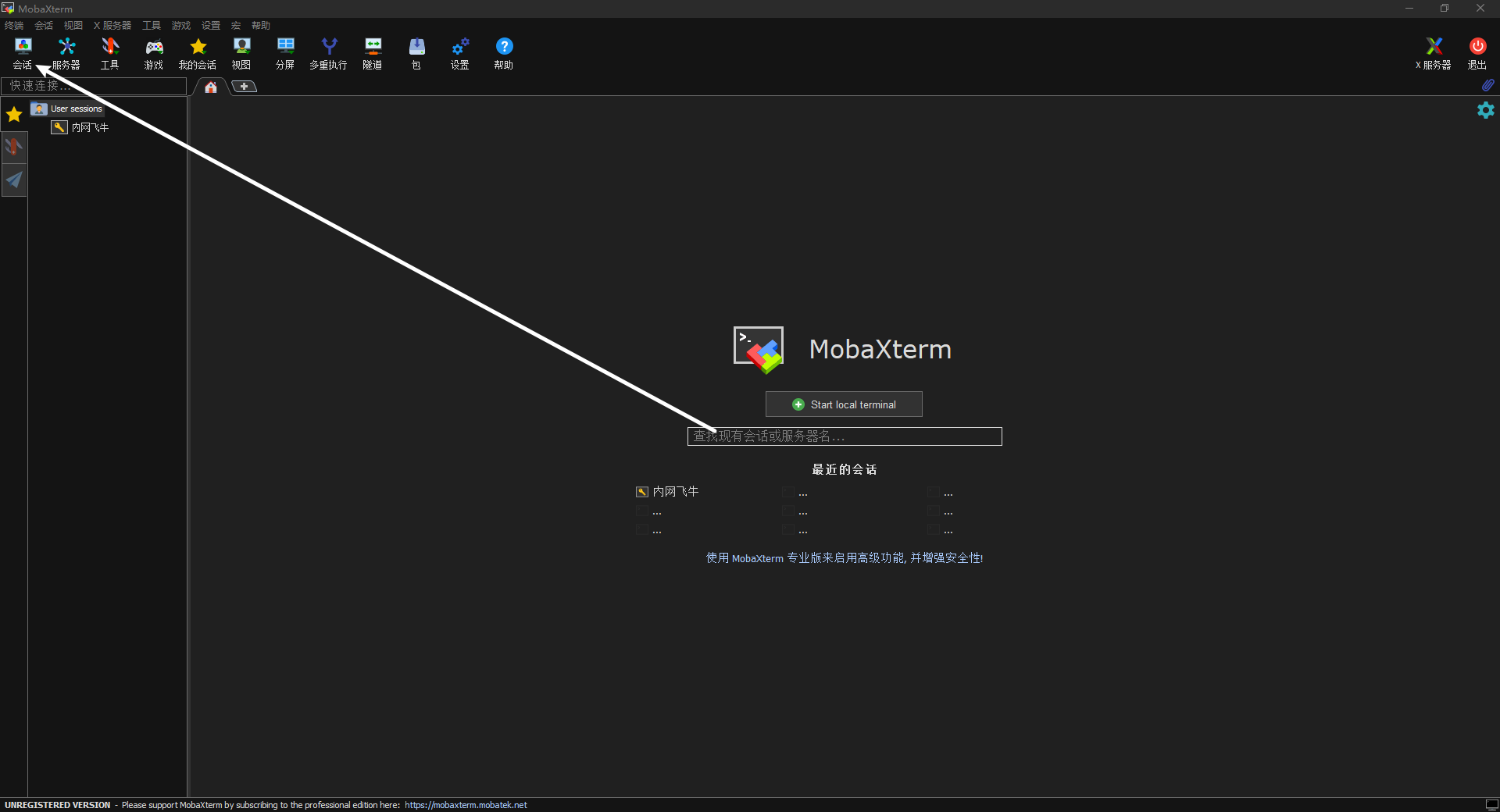This screenshot has width=1500, height=812.
Task: Click the 我的会话 star toolbar icon
Action: pyautogui.click(x=198, y=53)
